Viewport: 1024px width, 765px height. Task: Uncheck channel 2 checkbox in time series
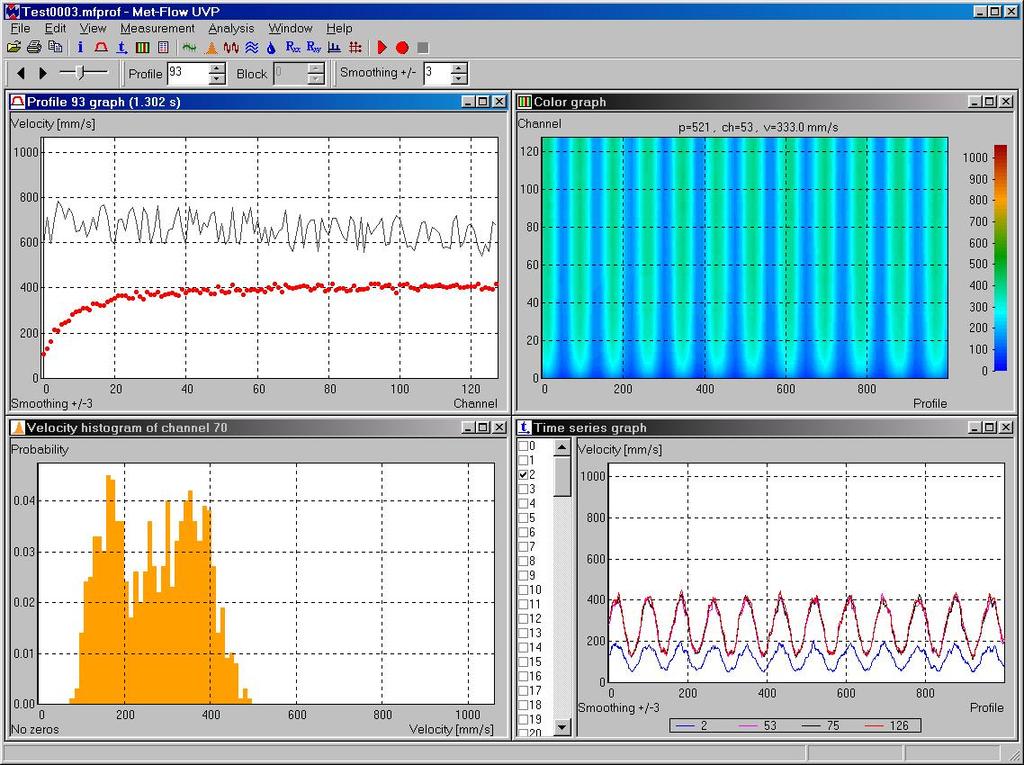[x=523, y=475]
